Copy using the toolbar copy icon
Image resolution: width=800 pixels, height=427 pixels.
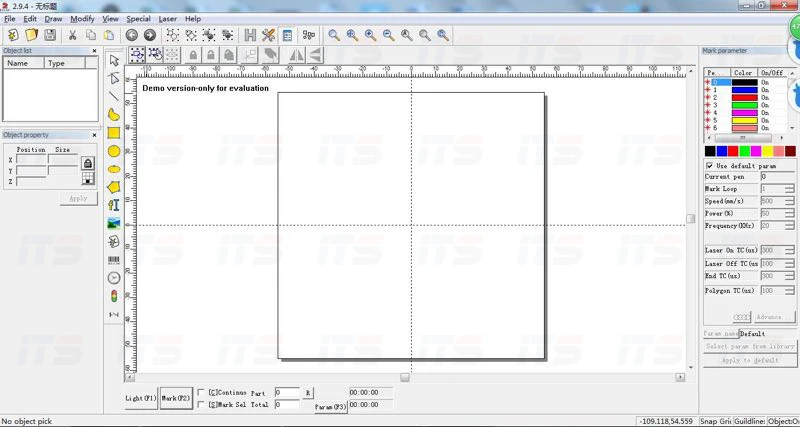point(91,35)
